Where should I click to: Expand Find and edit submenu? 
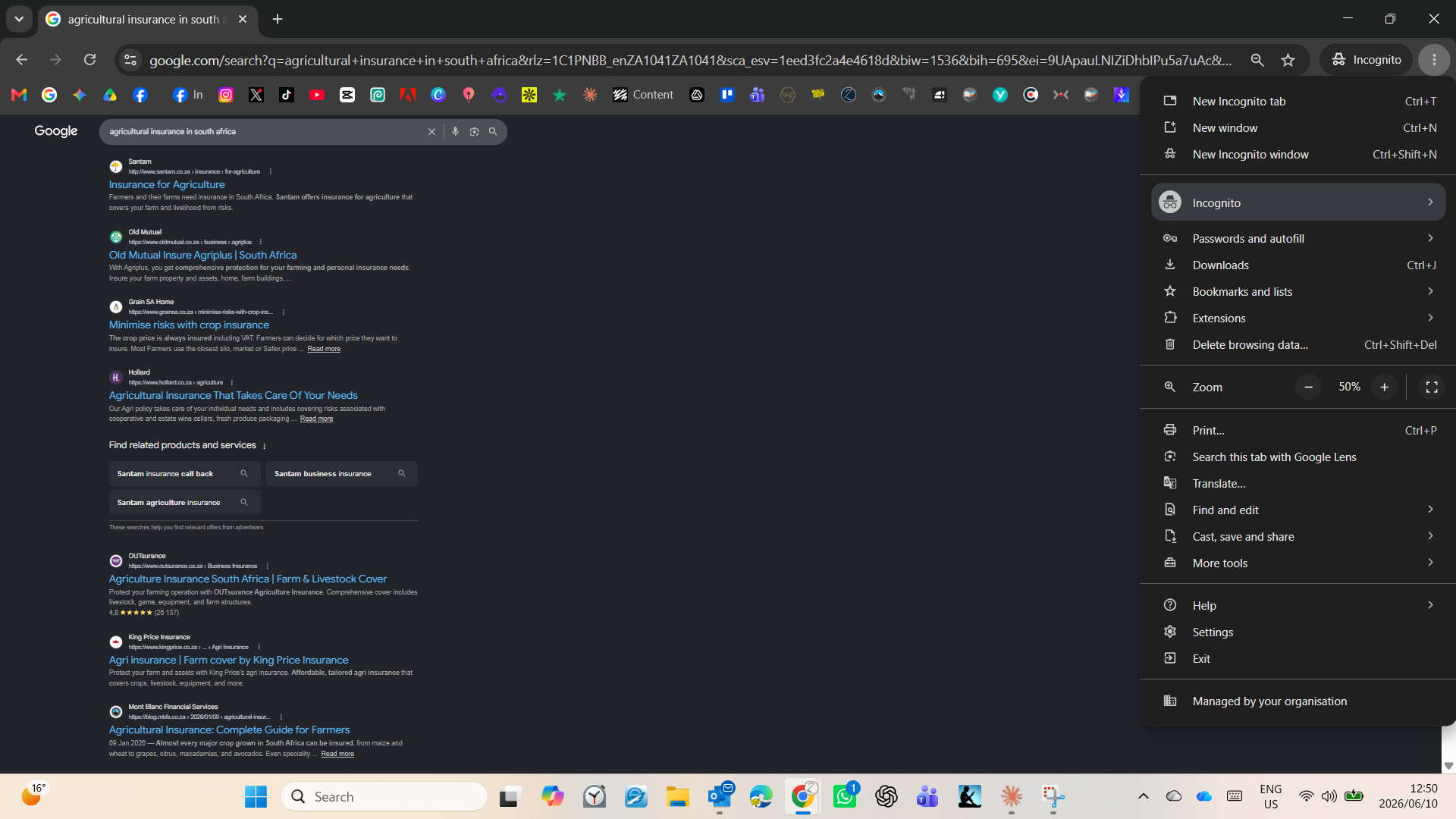pyautogui.click(x=1298, y=510)
